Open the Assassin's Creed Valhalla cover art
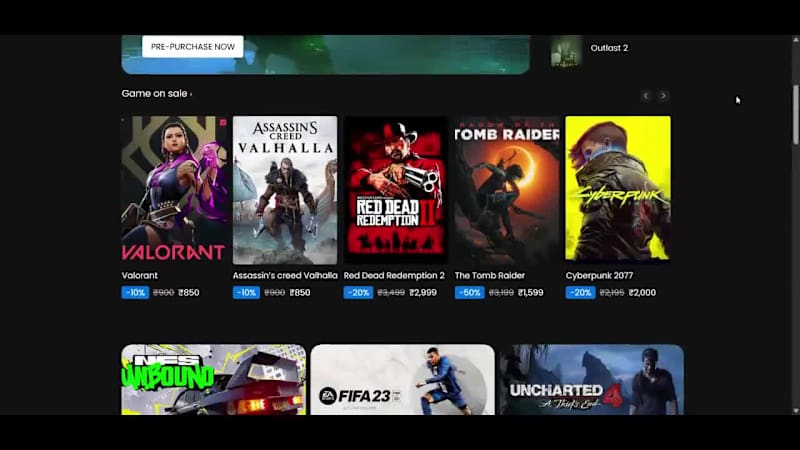Screen dimensions: 800x450 (x=285, y=190)
